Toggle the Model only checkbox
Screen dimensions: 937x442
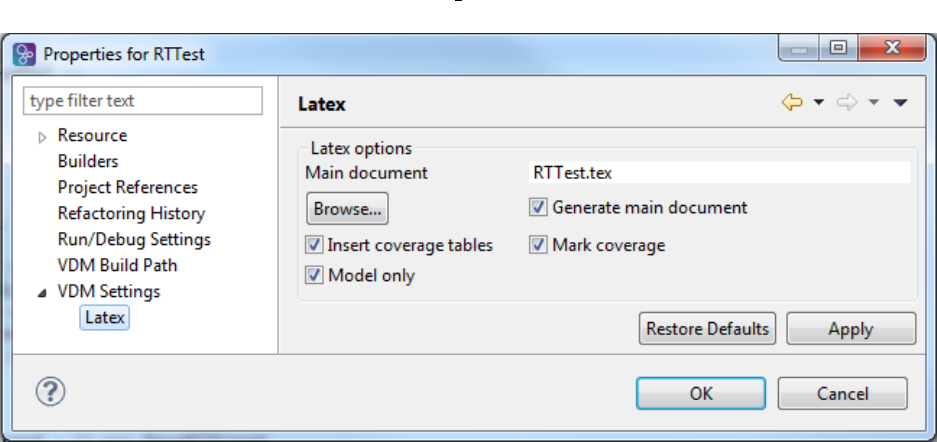click(314, 275)
